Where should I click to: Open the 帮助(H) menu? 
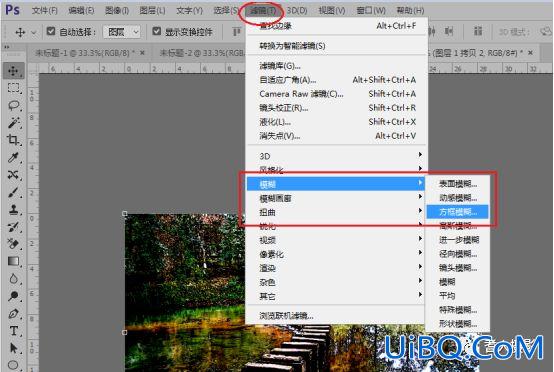click(x=410, y=11)
